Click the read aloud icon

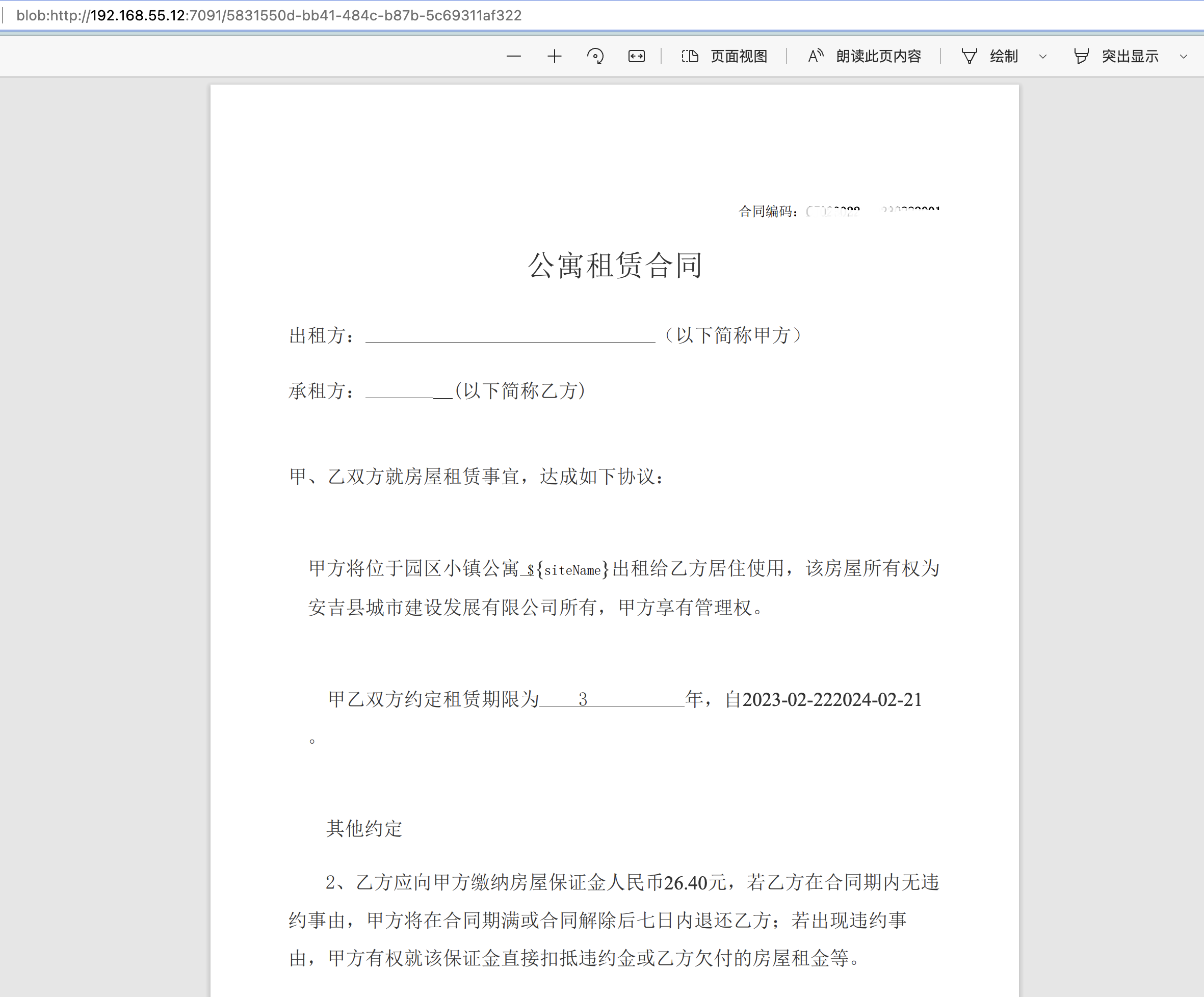(x=815, y=56)
